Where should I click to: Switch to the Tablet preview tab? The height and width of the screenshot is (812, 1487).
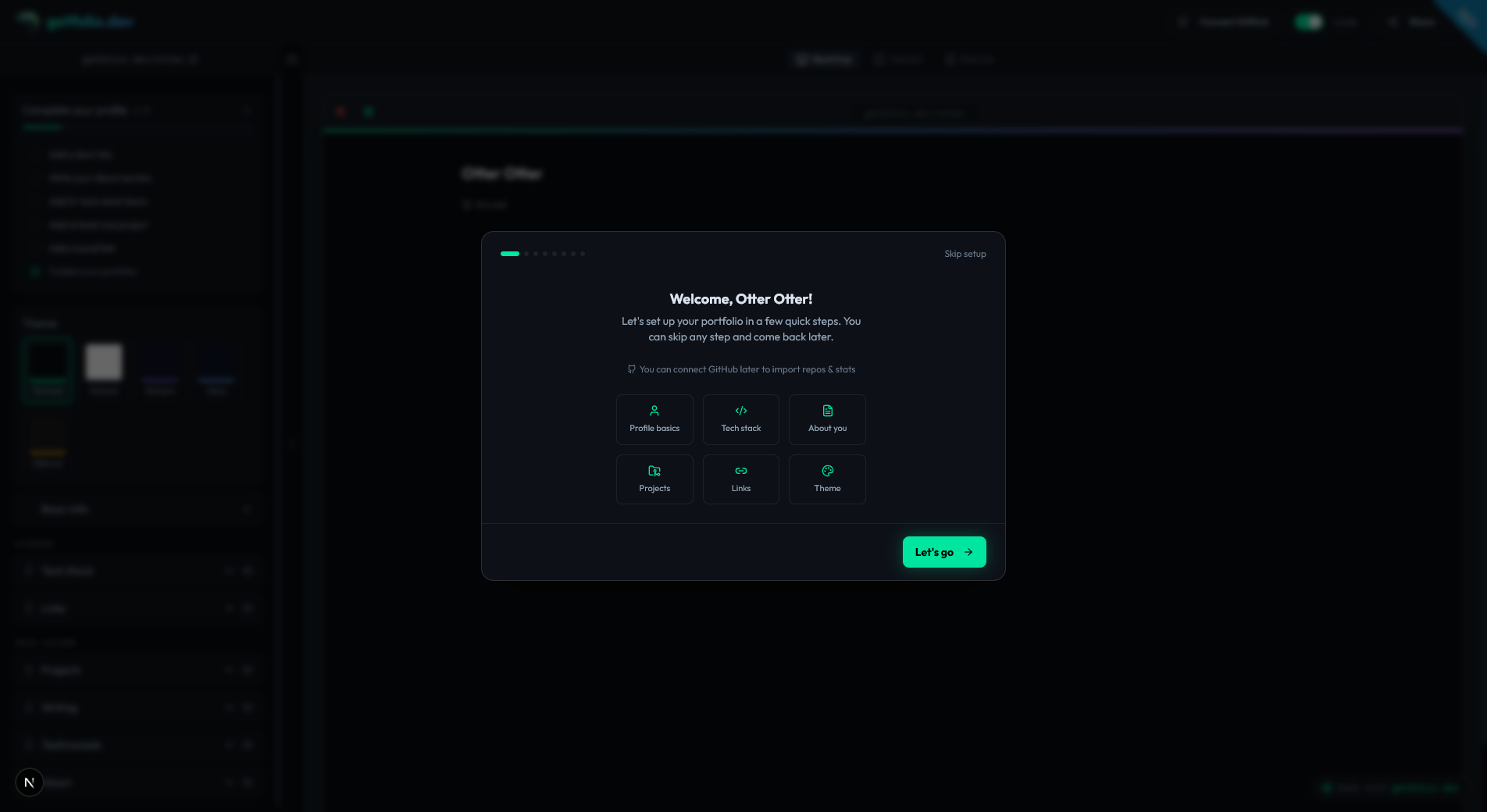(x=899, y=59)
